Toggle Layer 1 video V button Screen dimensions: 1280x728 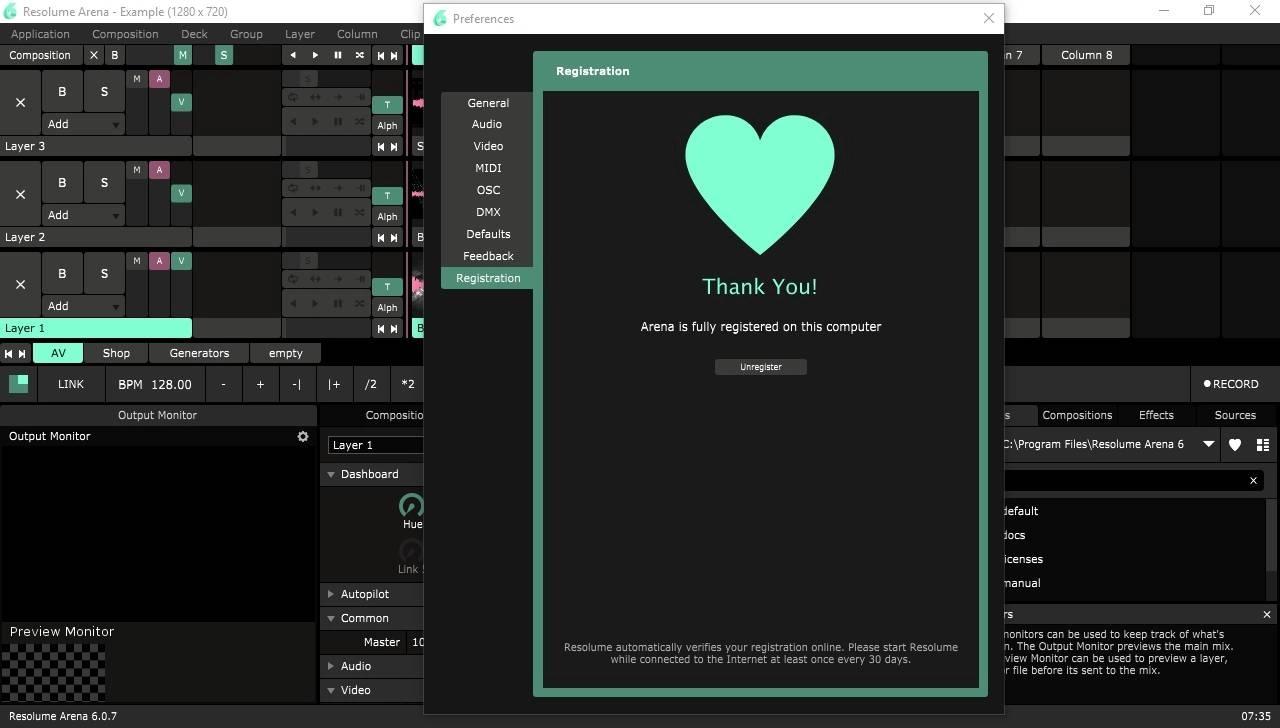point(181,261)
